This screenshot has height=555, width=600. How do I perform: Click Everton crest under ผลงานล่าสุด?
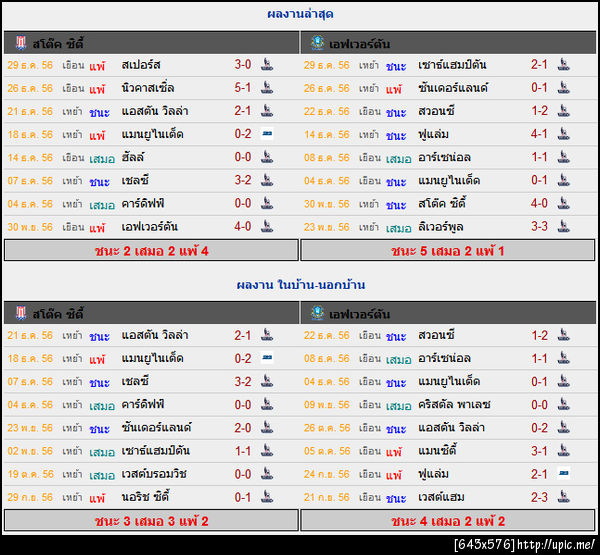coord(317,43)
